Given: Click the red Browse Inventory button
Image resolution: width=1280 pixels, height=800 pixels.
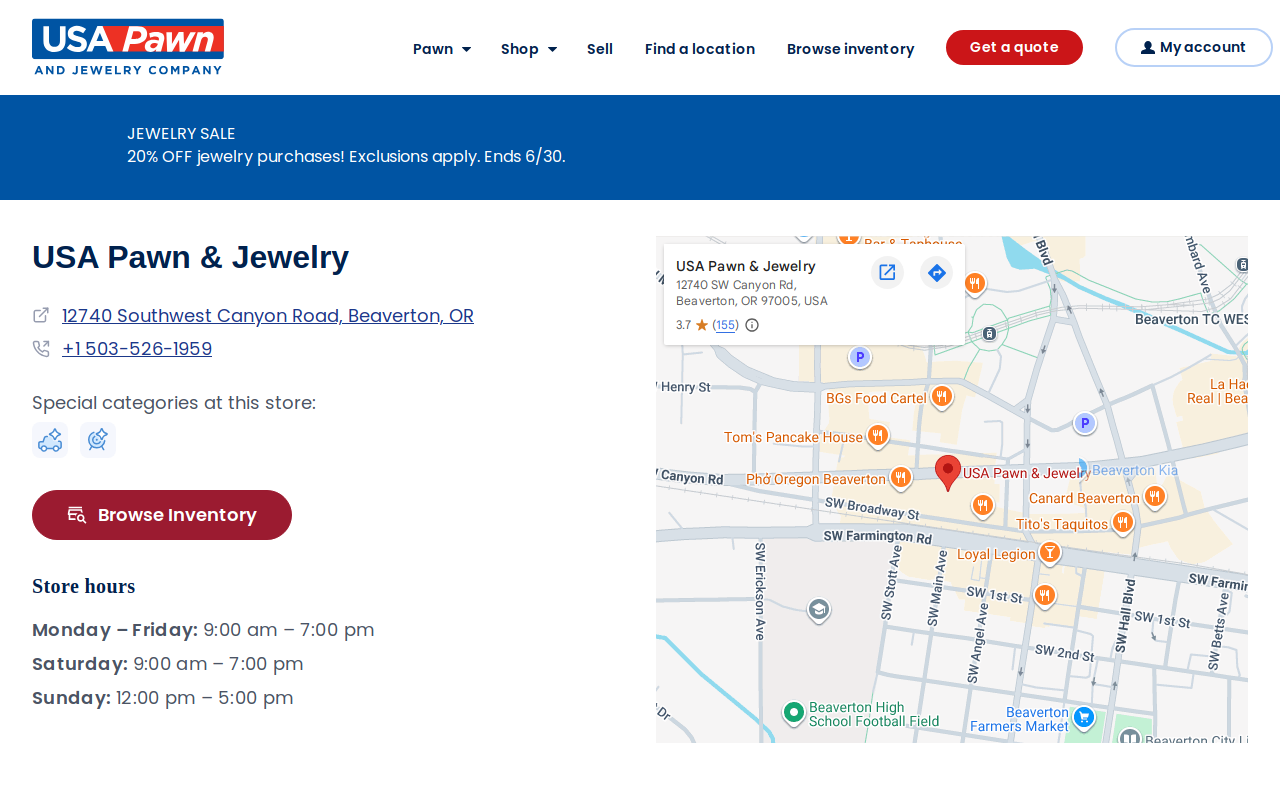Looking at the screenshot, I should coord(162,515).
